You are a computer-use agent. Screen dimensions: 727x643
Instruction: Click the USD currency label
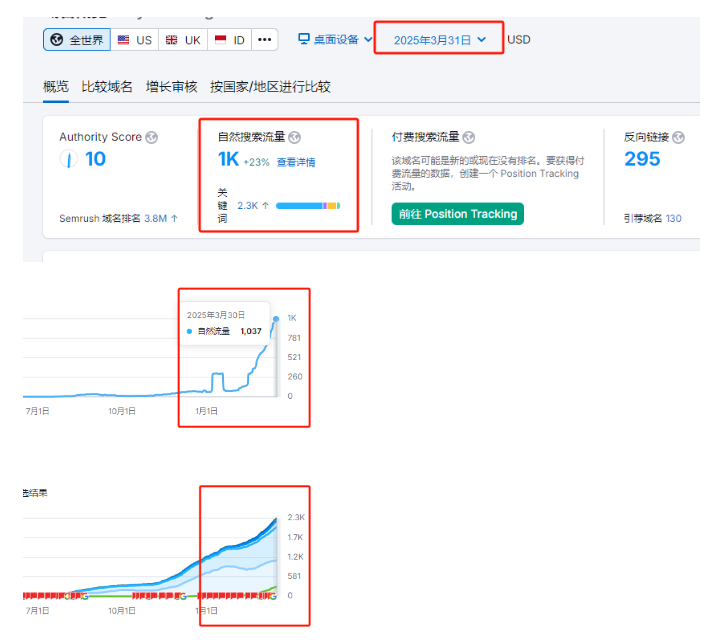(519, 40)
